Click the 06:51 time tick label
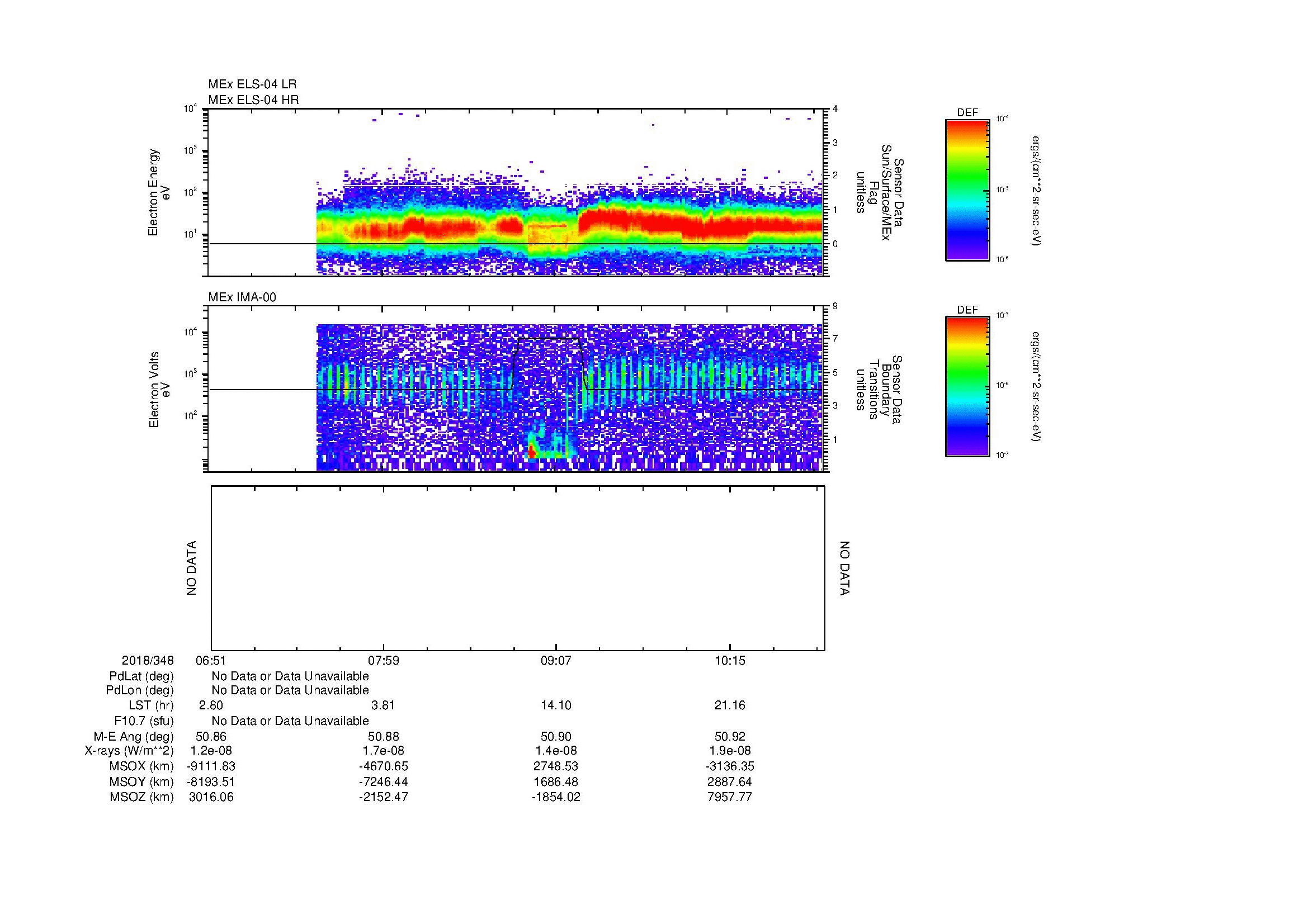 (210, 660)
